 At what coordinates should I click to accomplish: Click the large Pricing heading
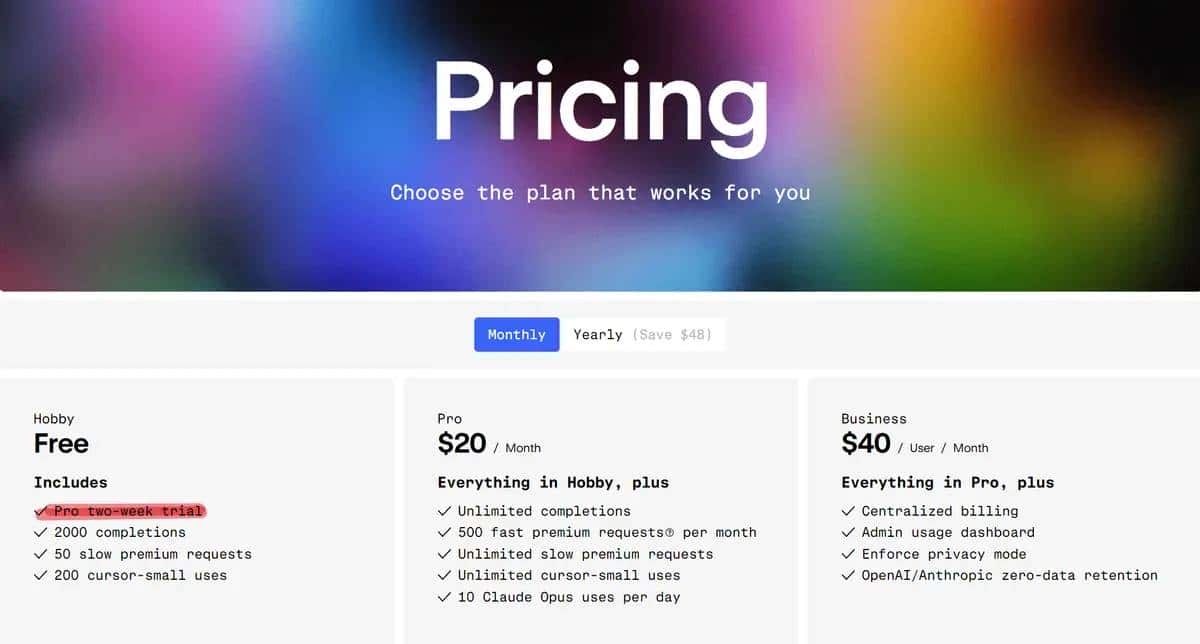600,105
